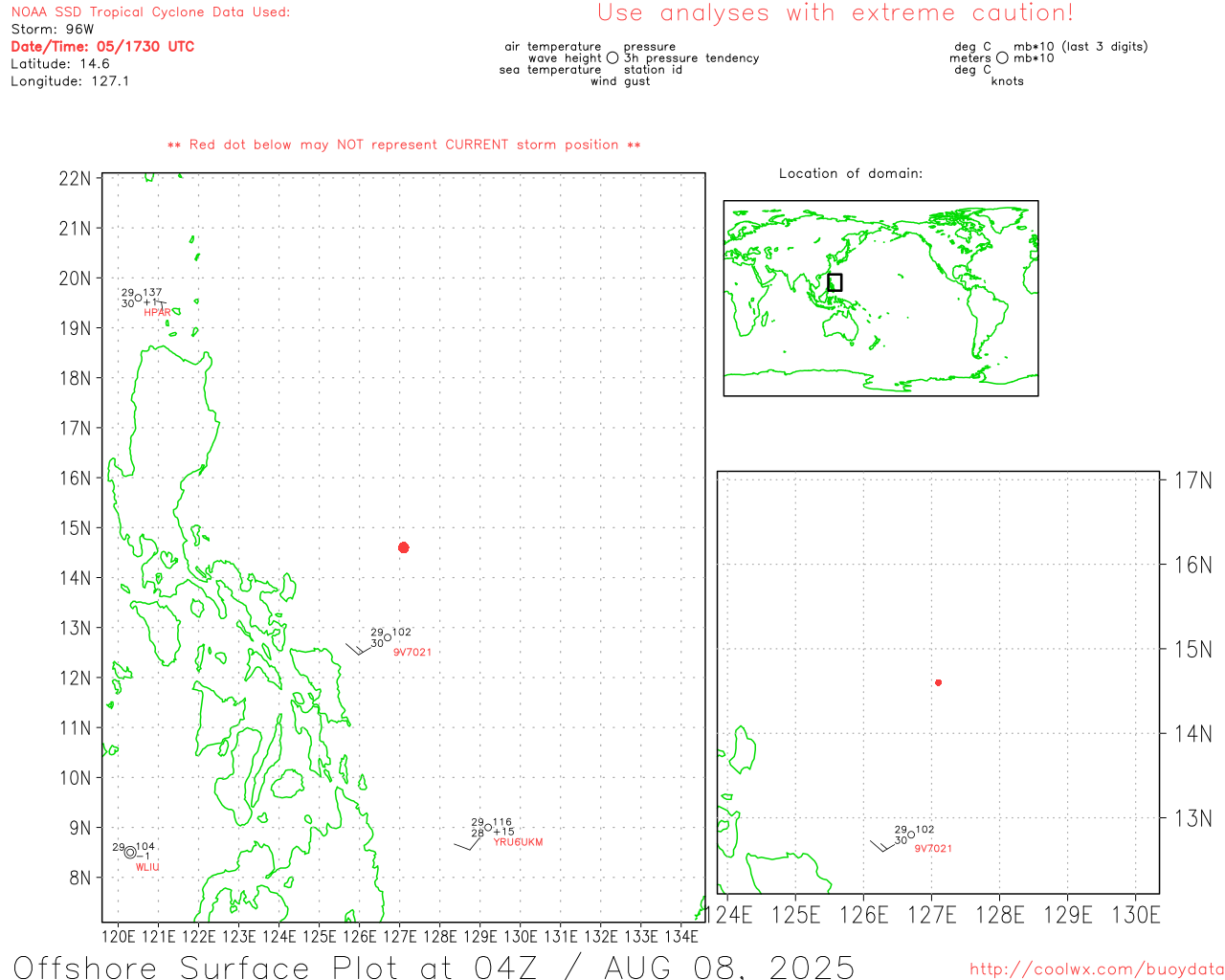This screenshot has height=980, width=1225.
Task: Open the coolwx.com/buoydata URL
Action: [1097, 969]
